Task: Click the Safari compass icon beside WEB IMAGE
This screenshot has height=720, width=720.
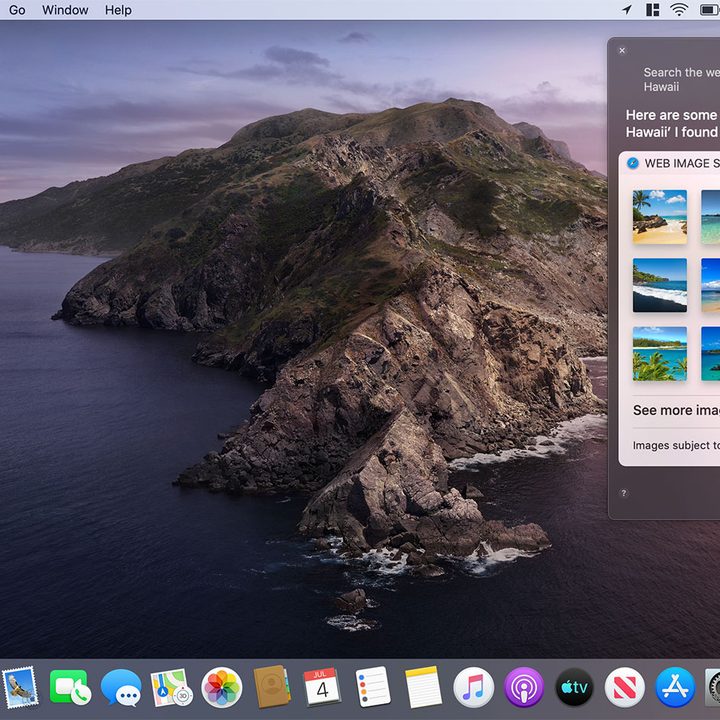Action: coord(633,163)
